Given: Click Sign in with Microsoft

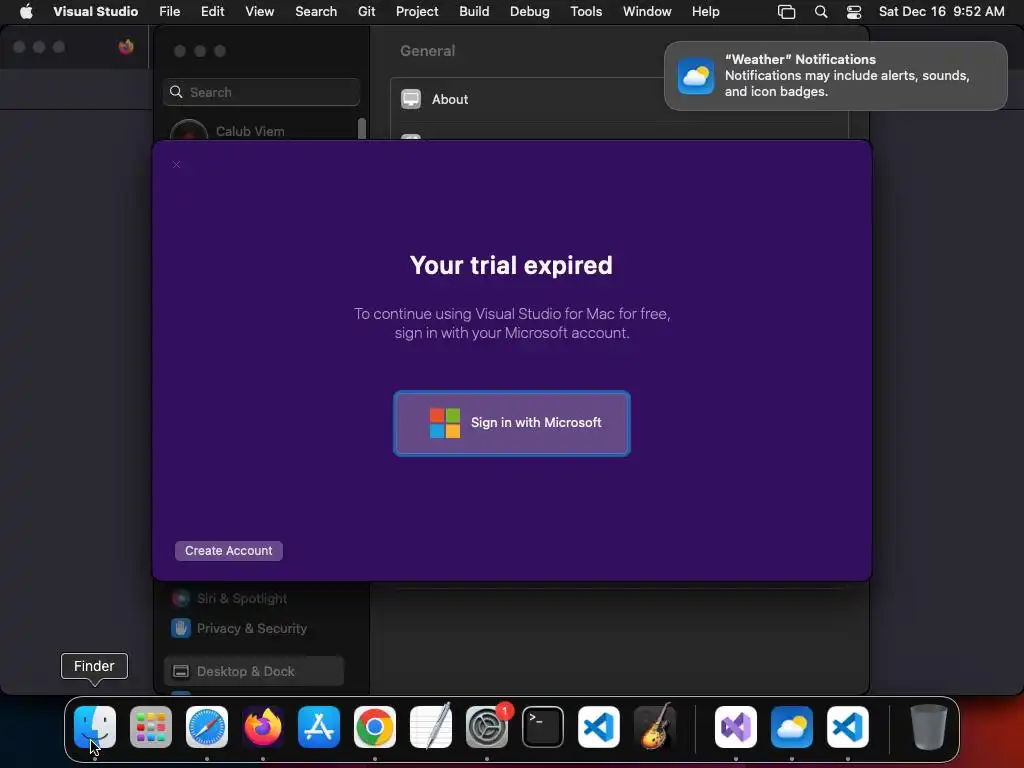Looking at the screenshot, I should click(512, 423).
